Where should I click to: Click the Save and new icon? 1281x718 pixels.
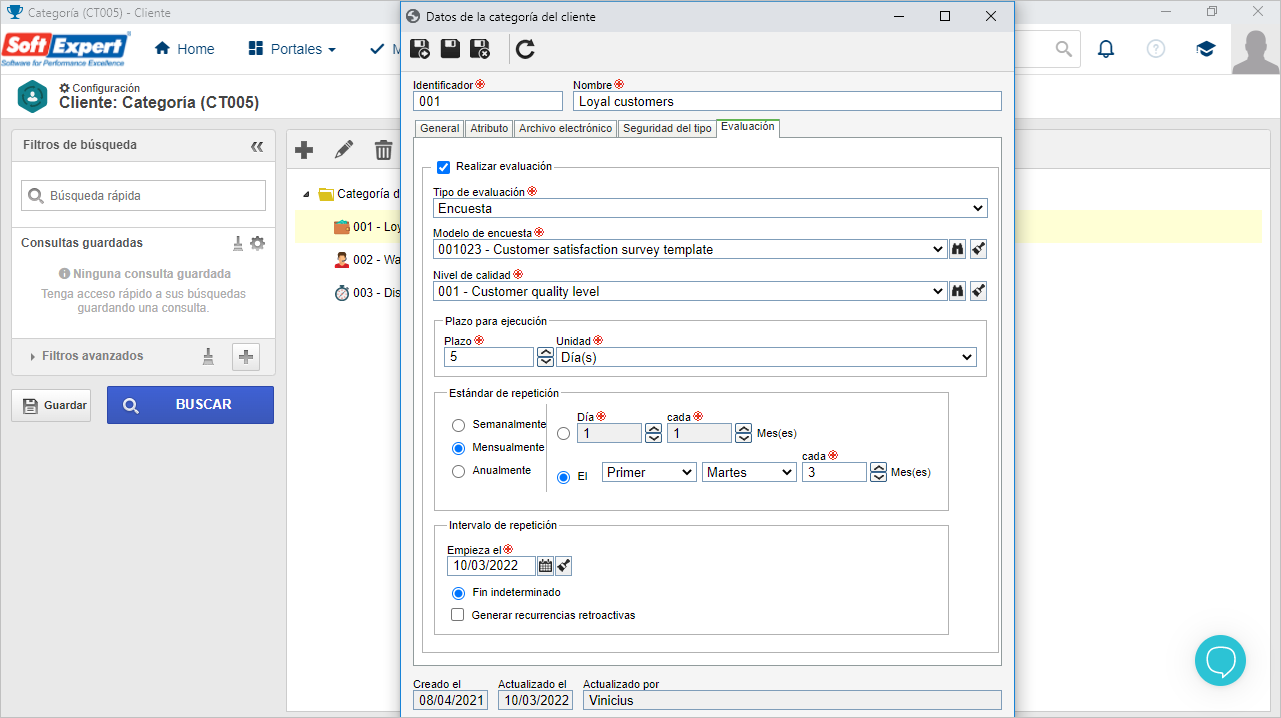point(421,49)
